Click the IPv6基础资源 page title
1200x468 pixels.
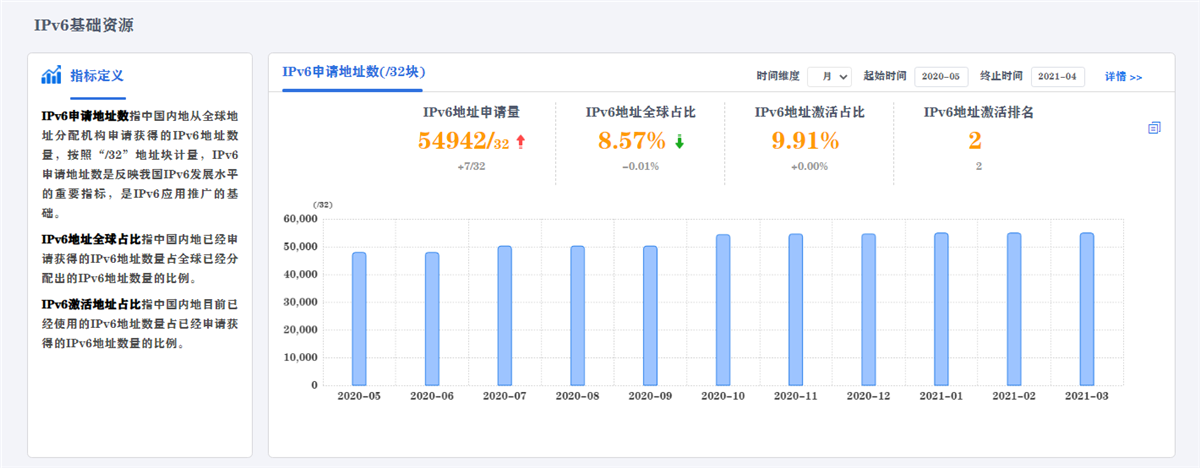[x=84, y=22]
